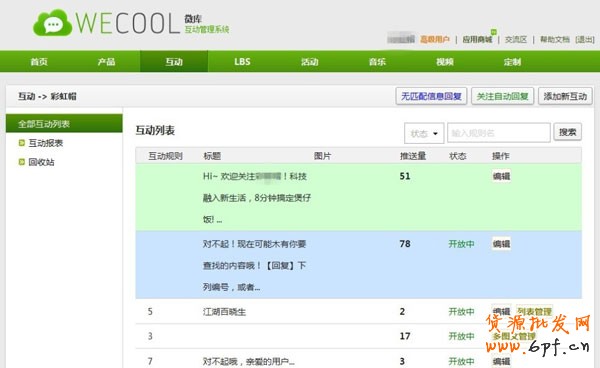
Task: Open 帮助文档 help link
Action: (555, 39)
